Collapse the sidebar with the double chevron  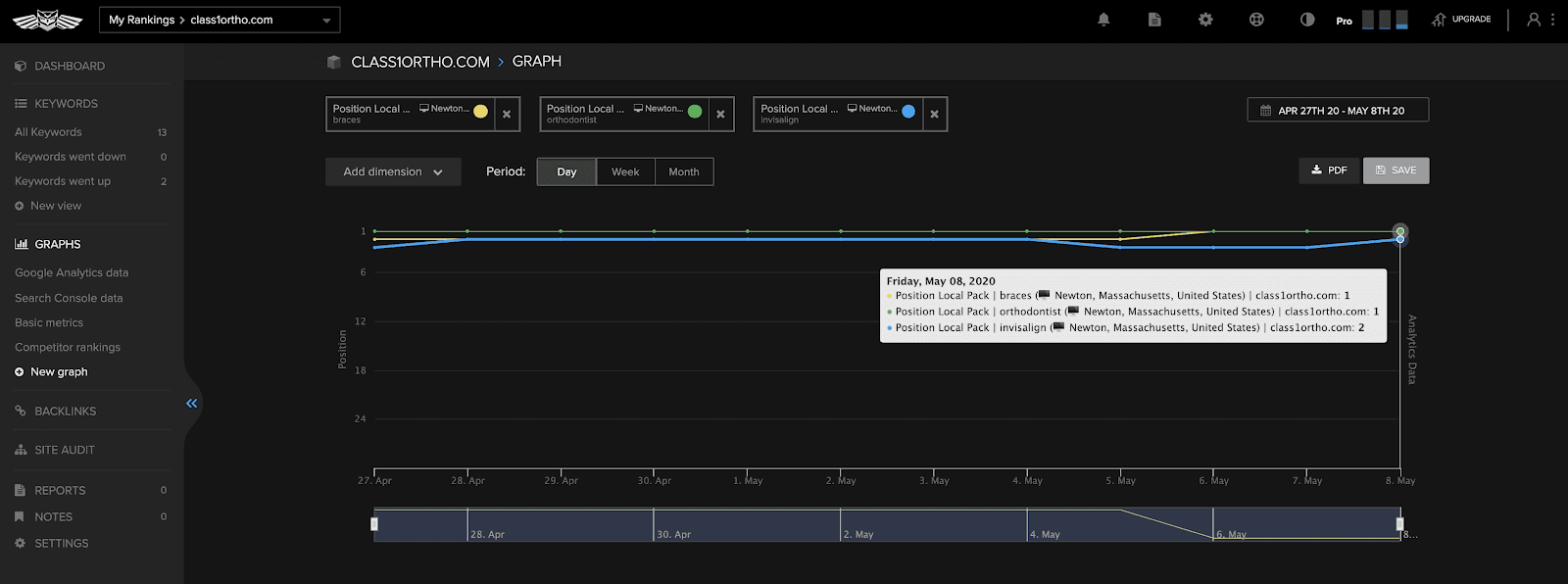(192, 403)
